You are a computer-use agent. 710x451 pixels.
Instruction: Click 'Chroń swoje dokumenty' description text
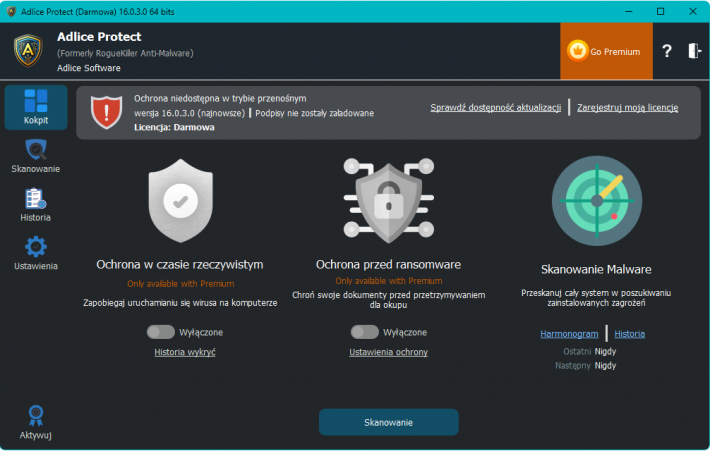(x=389, y=300)
